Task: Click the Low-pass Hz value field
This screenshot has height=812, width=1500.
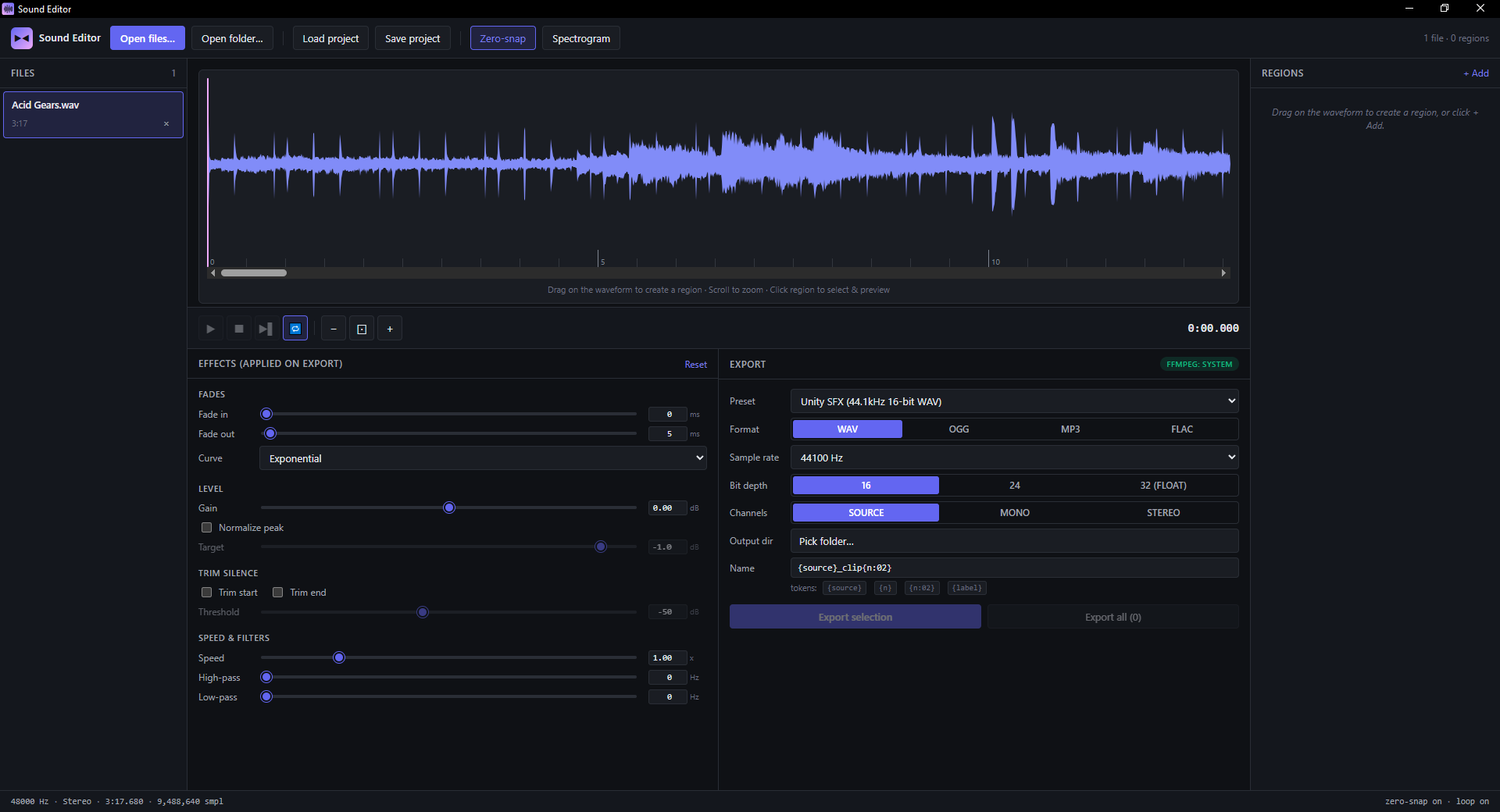Action: (x=668, y=697)
